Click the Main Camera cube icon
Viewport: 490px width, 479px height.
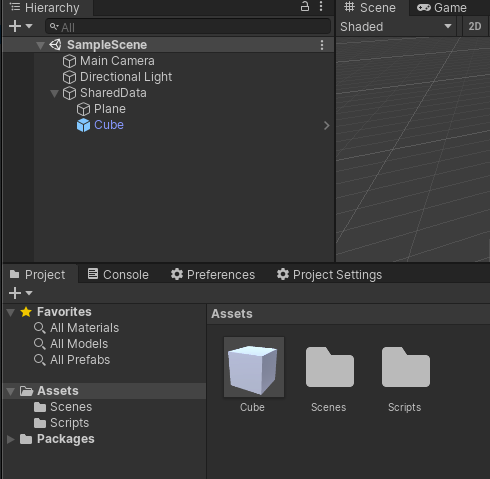[x=69, y=61]
